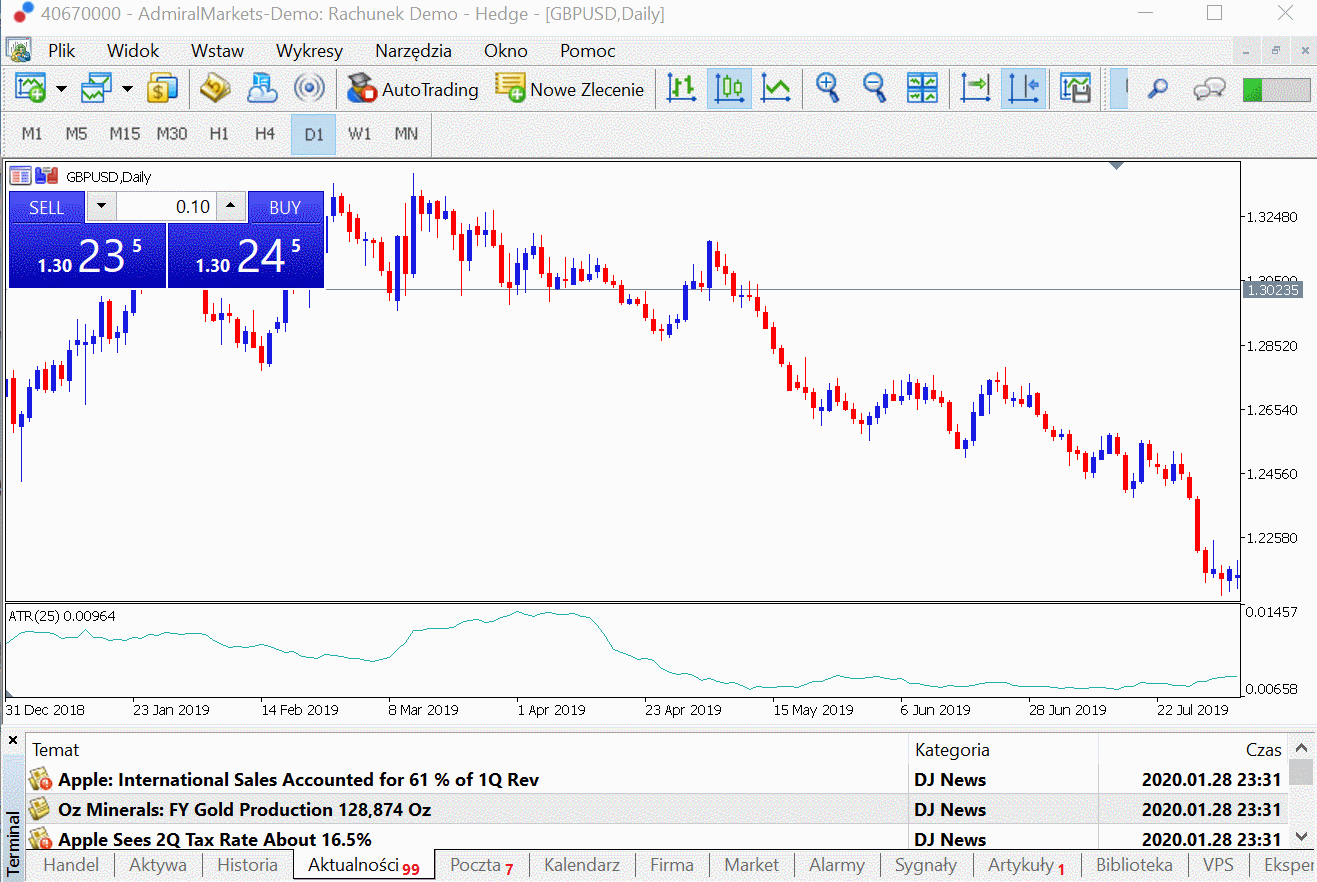Decrease trade volume with down arrow
The image size is (1317, 882).
pos(101,207)
